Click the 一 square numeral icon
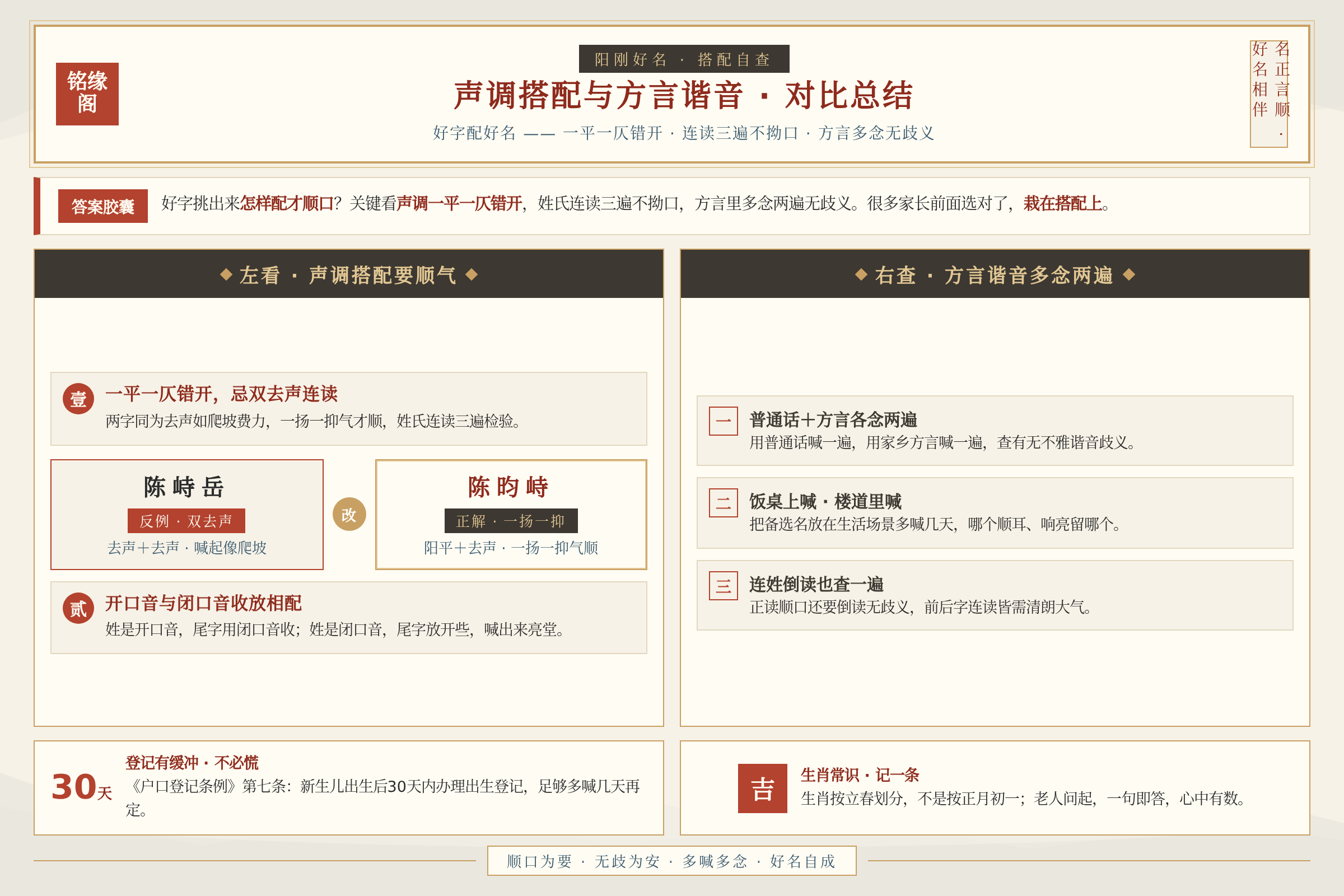This screenshot has height=896, width=1344. [x=724, y=421]
